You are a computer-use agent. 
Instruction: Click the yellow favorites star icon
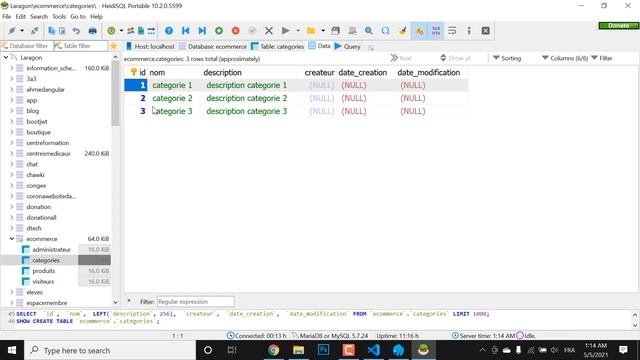[114, 46]
